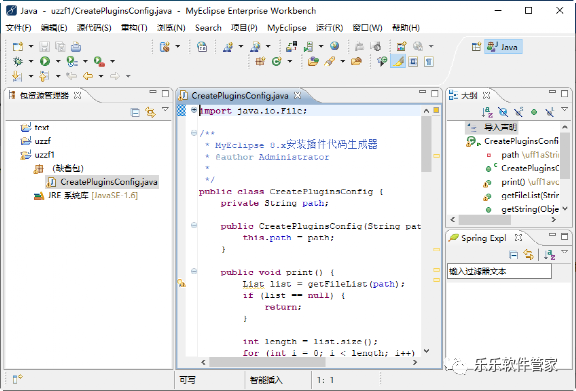
Task: Click the Print toolbar icon
Action: tap(76, 47)
